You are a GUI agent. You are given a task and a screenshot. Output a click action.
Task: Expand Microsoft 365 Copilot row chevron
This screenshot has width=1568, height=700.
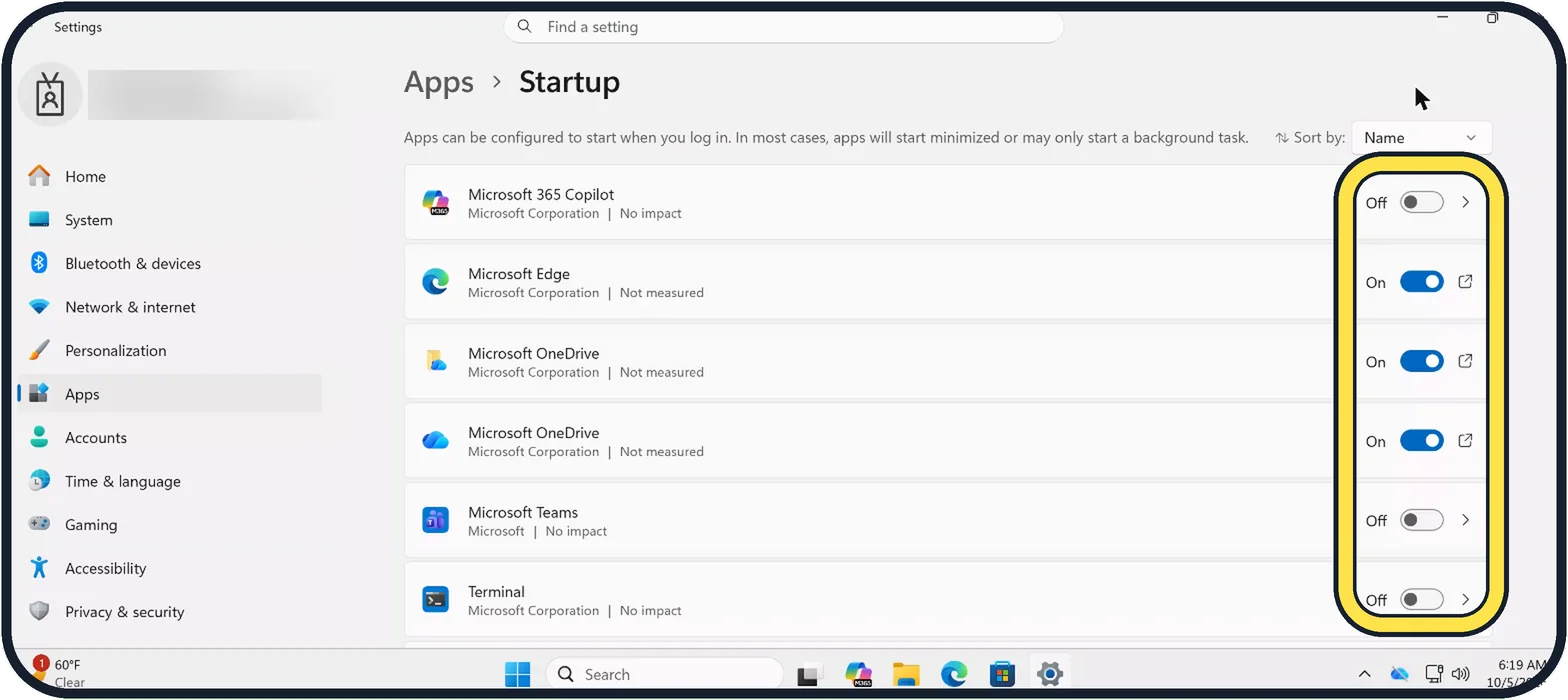[x=1466, y=202]
